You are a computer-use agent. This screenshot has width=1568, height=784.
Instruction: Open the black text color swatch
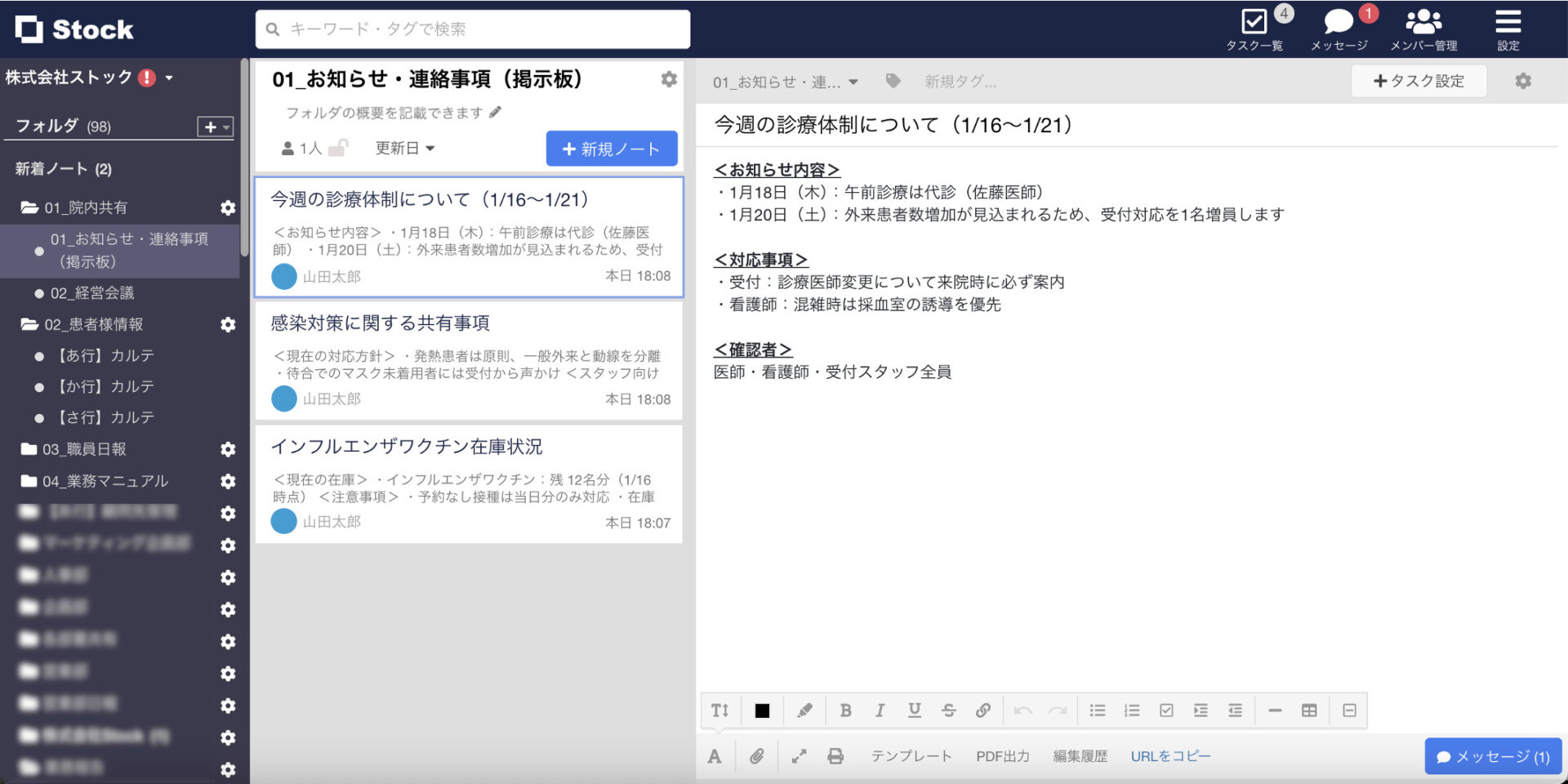coord(763,710)
